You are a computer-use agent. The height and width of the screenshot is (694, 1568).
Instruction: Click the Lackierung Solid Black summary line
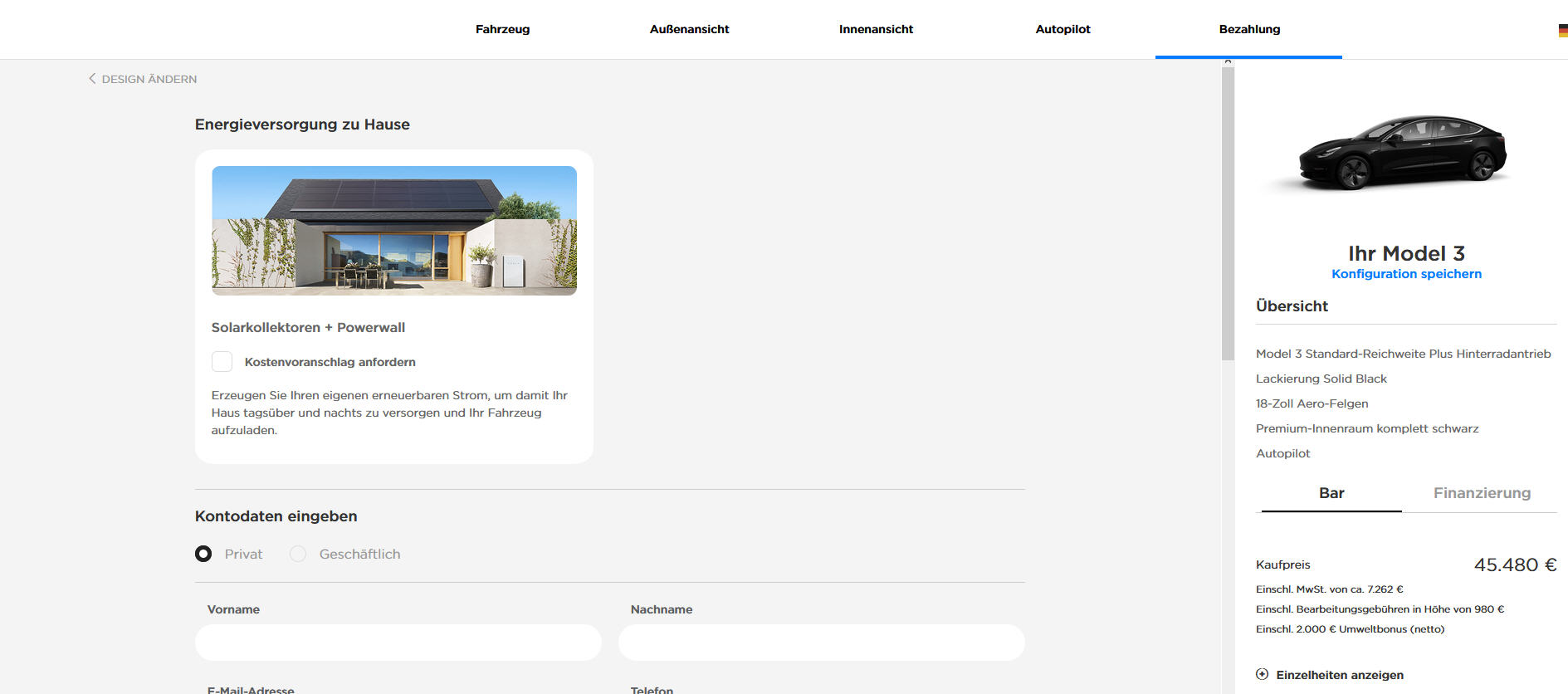click(1321, 379)
